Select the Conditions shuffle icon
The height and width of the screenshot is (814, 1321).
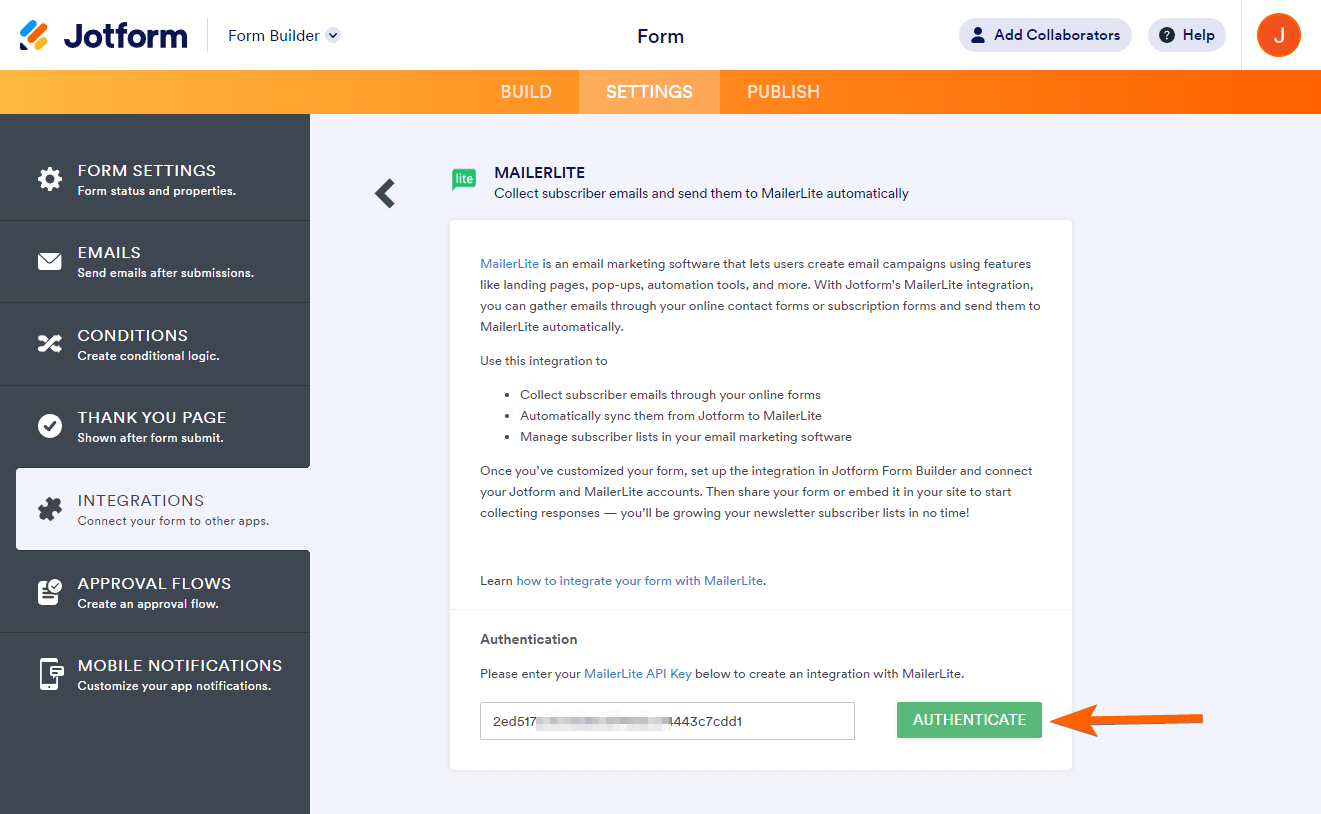50,344
